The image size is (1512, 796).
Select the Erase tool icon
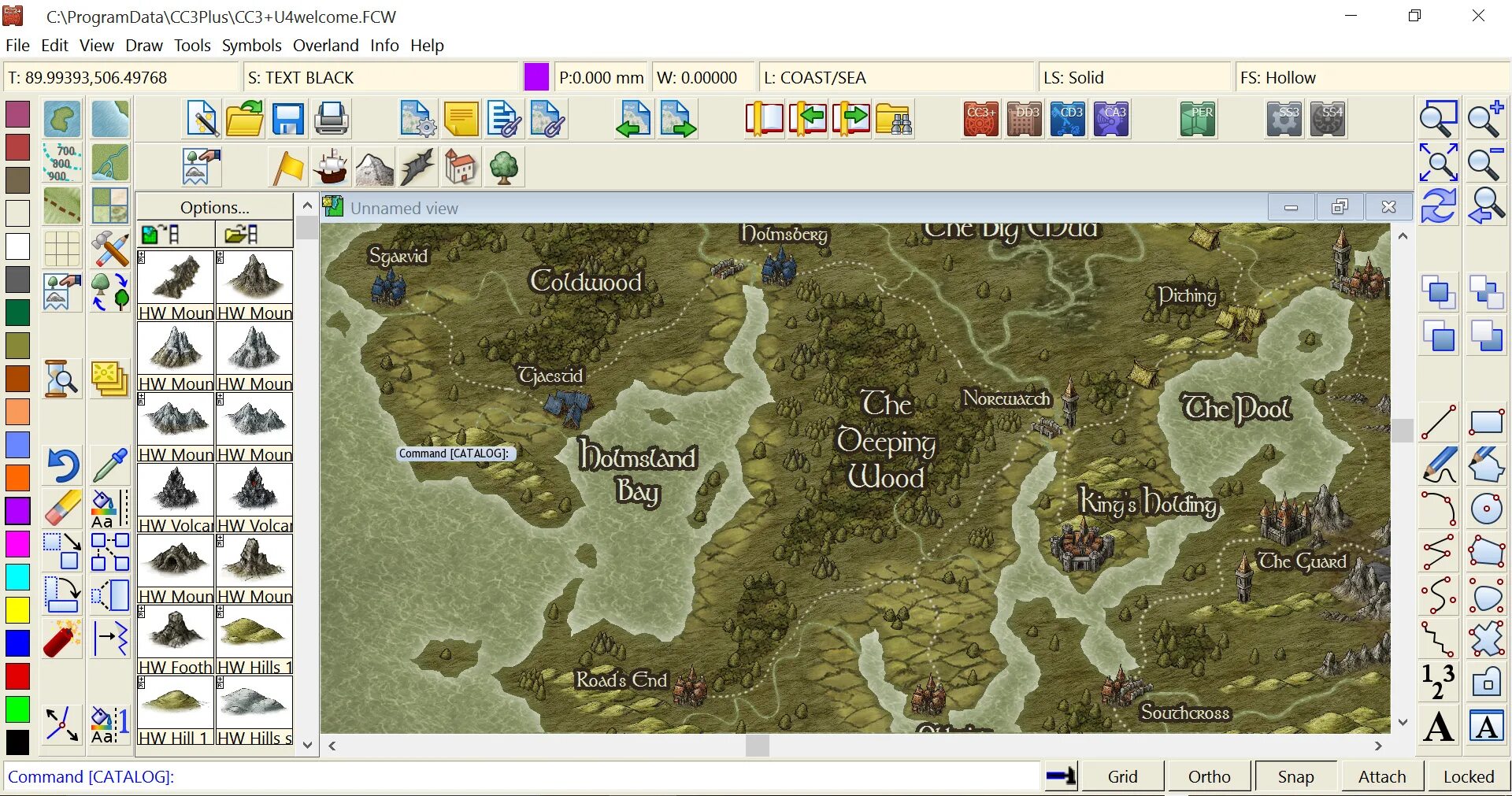point(62,509)
